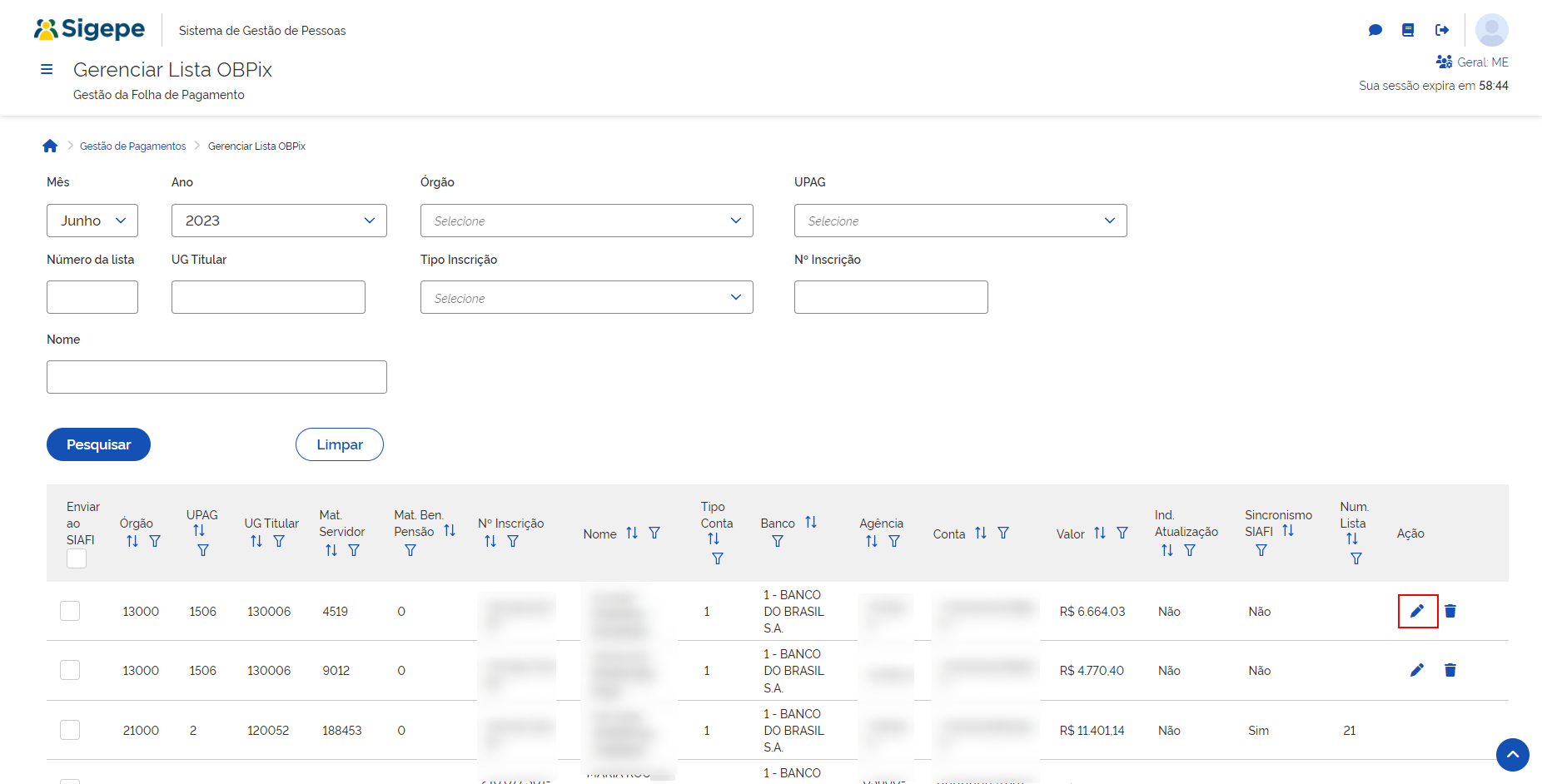This screenshot has height=784, width=1542.
Task: Select the checkbox of the first table row
Action: (x=70, y=610)
